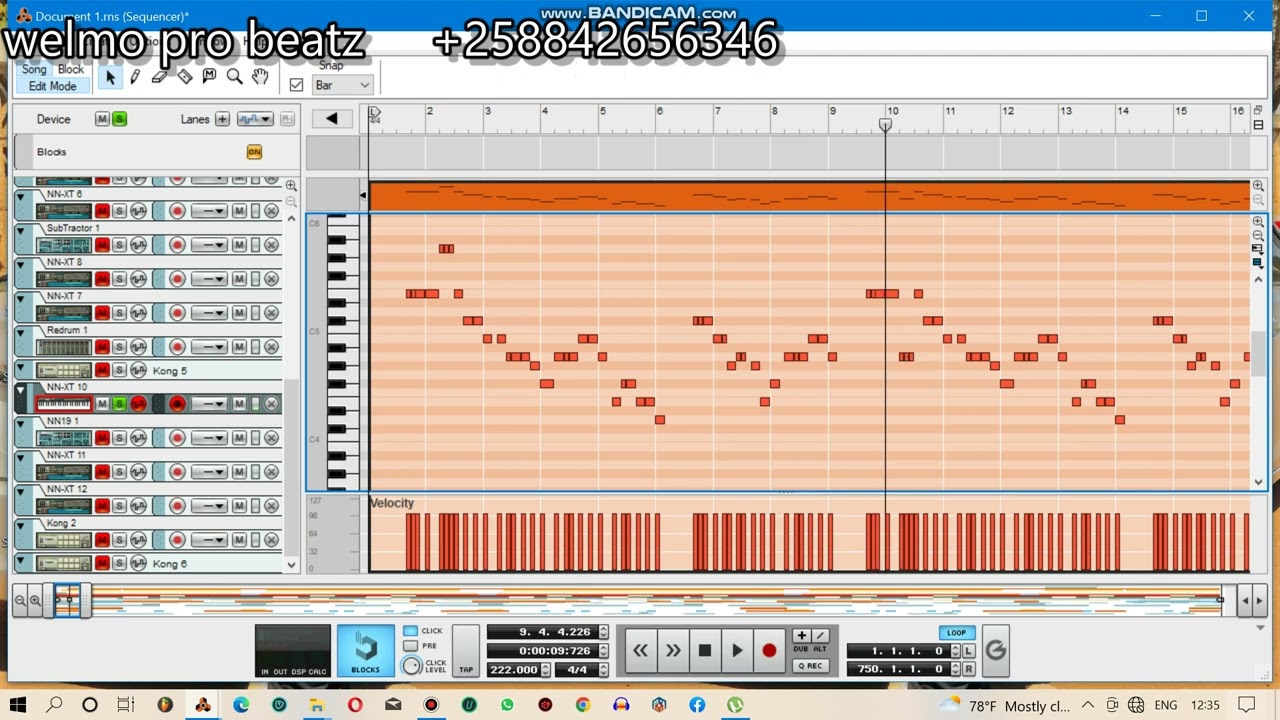Delete the Kong 2 note lane

[x=271, y=540]
